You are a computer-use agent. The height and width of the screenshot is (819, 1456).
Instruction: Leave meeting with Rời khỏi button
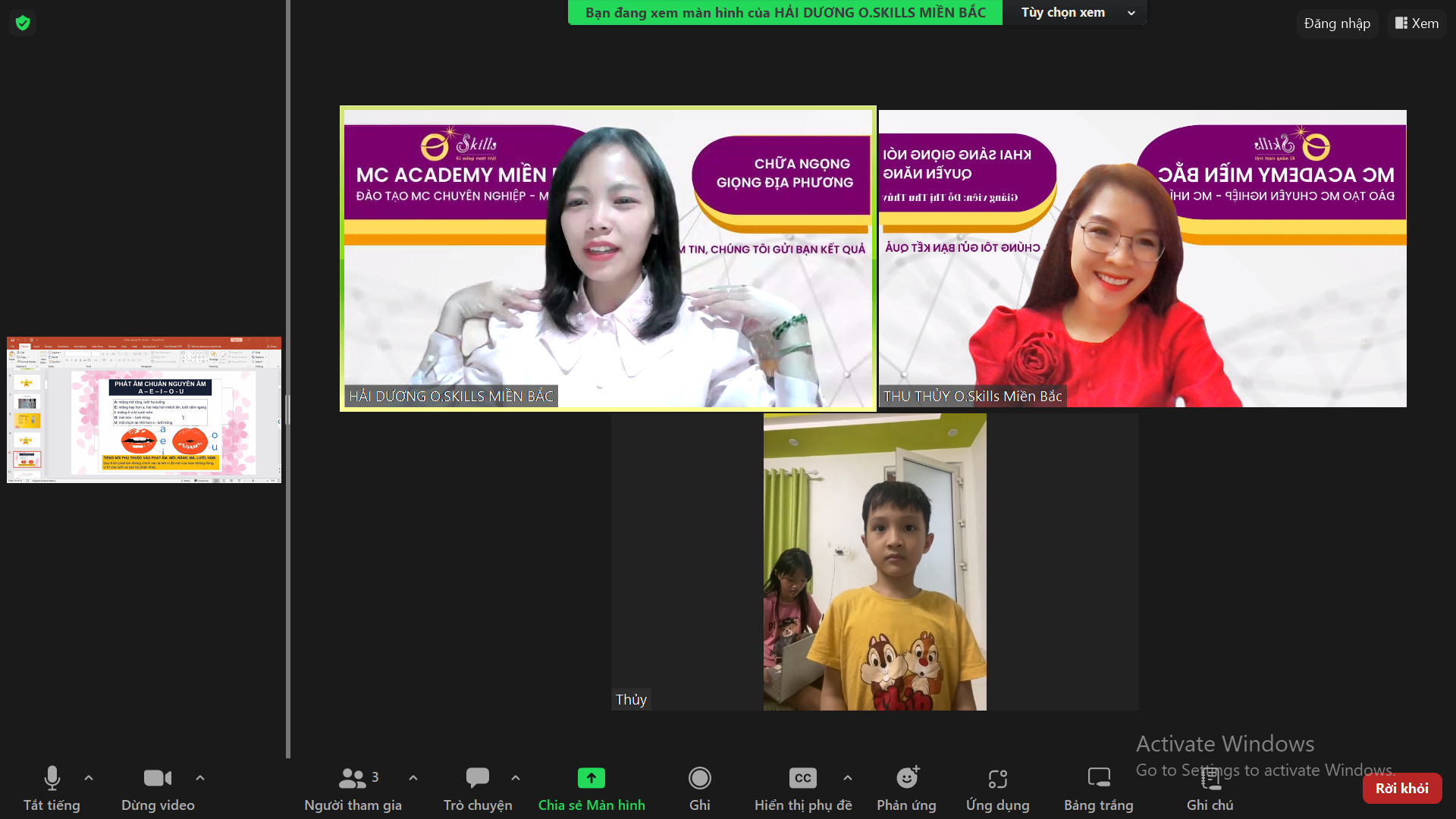pyautogui.click(x=1402, y=789)
